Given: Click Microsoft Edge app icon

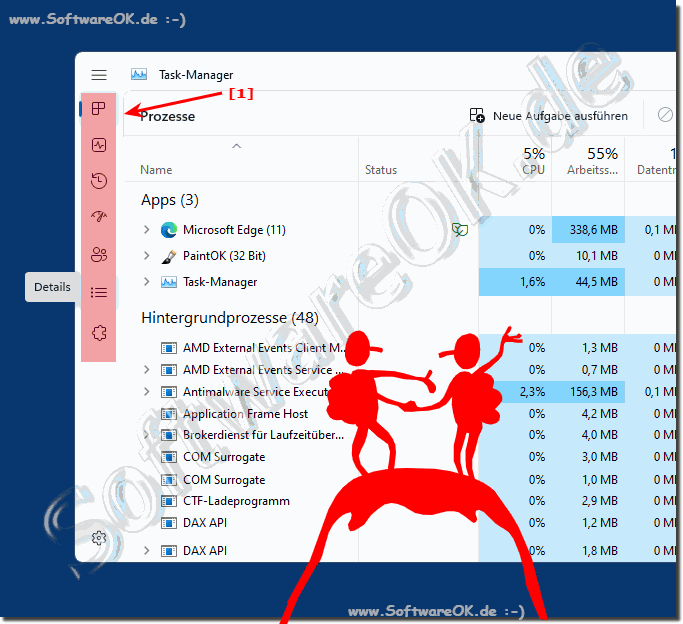Looking at the screenshot, I should tap(169, 230).
